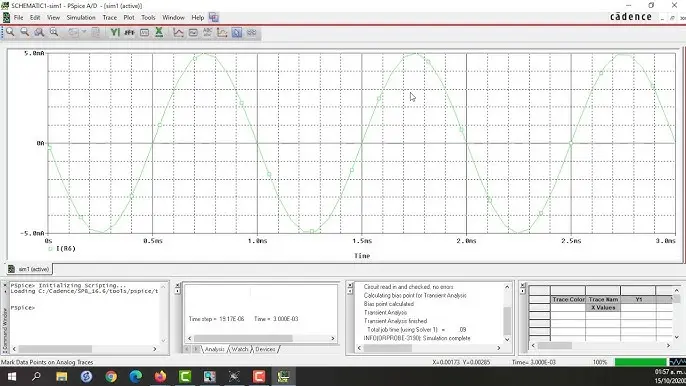Image resolution: width=686 pixels, height=386 pixels.
Task: Toggle the log Y axis icon
Action: [115, 32]
